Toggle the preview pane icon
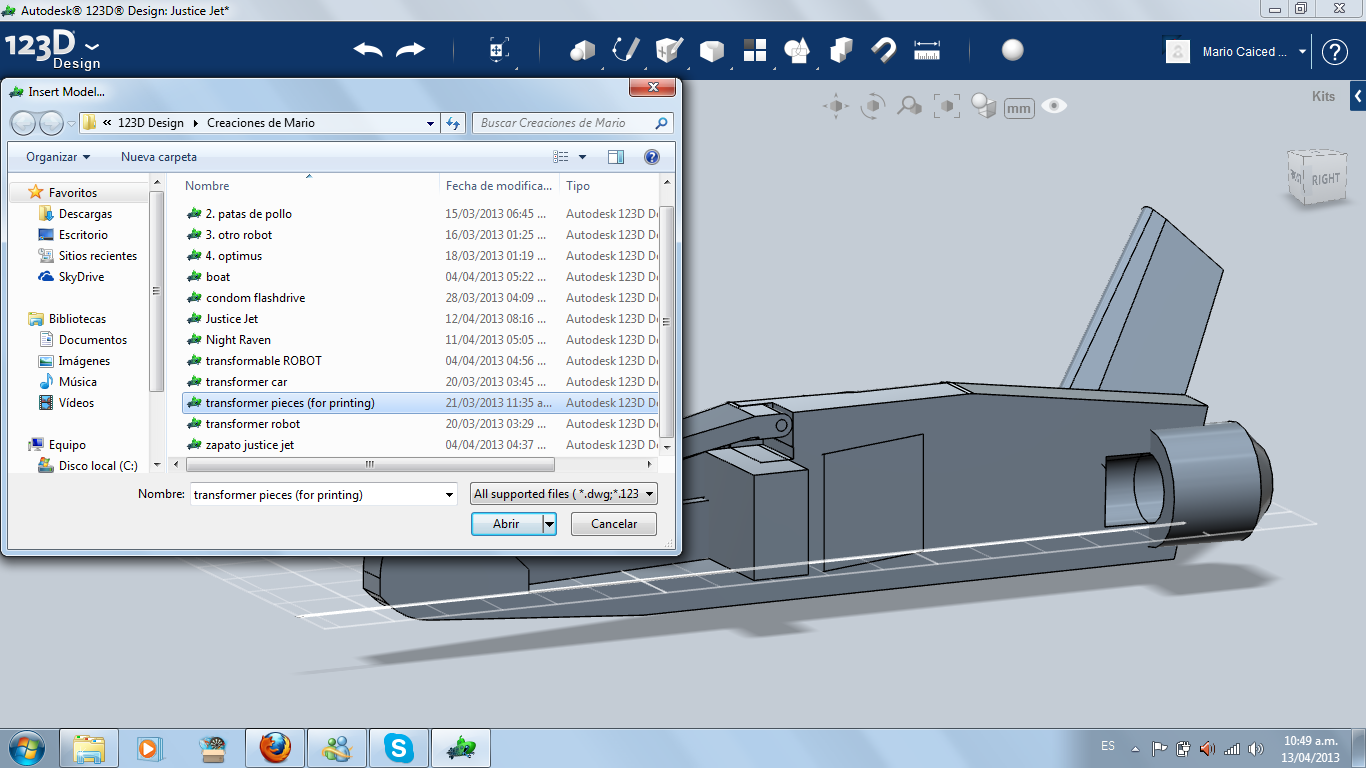Screen dimensions: 1366x768 point(616,157)
